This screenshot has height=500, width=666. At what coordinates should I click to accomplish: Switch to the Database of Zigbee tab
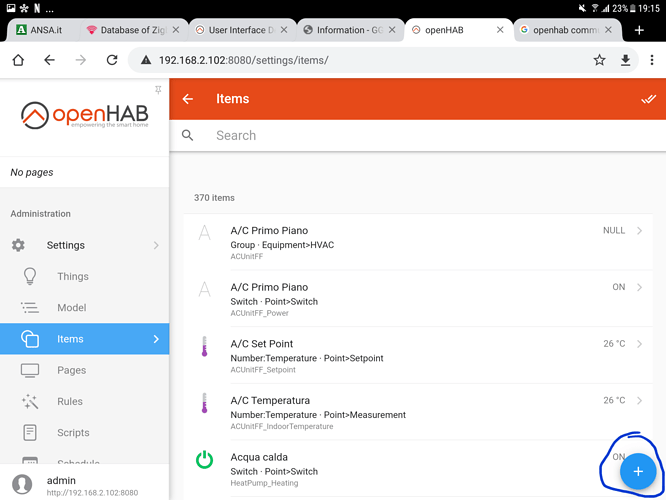pos(133,30)
